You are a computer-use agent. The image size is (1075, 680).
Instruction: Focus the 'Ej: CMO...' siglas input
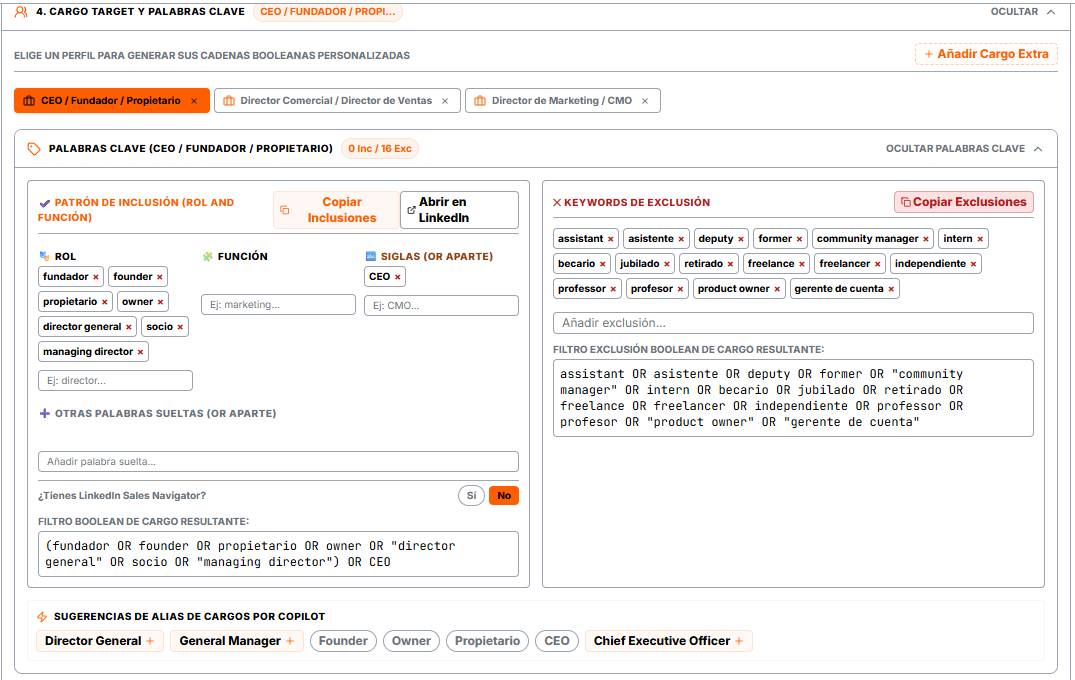click(x=442, y=306)
